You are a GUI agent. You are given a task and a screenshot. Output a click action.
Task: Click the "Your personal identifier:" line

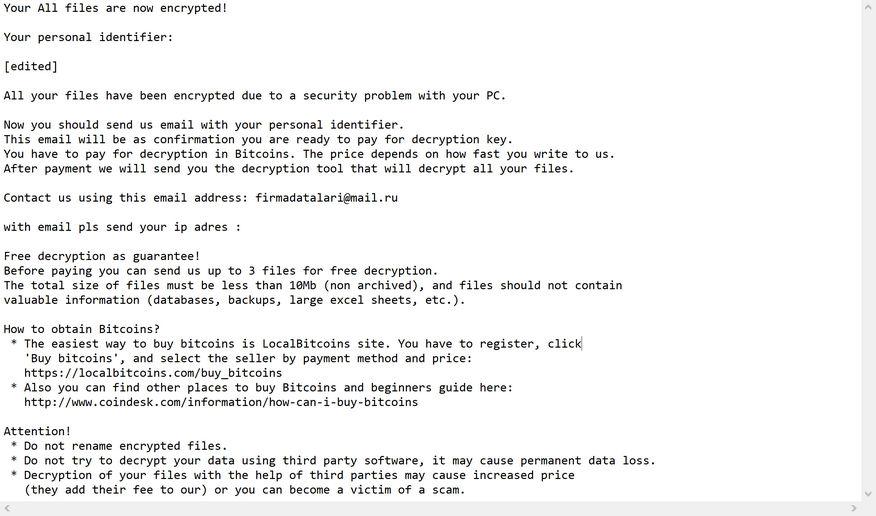tap(88, 38)
